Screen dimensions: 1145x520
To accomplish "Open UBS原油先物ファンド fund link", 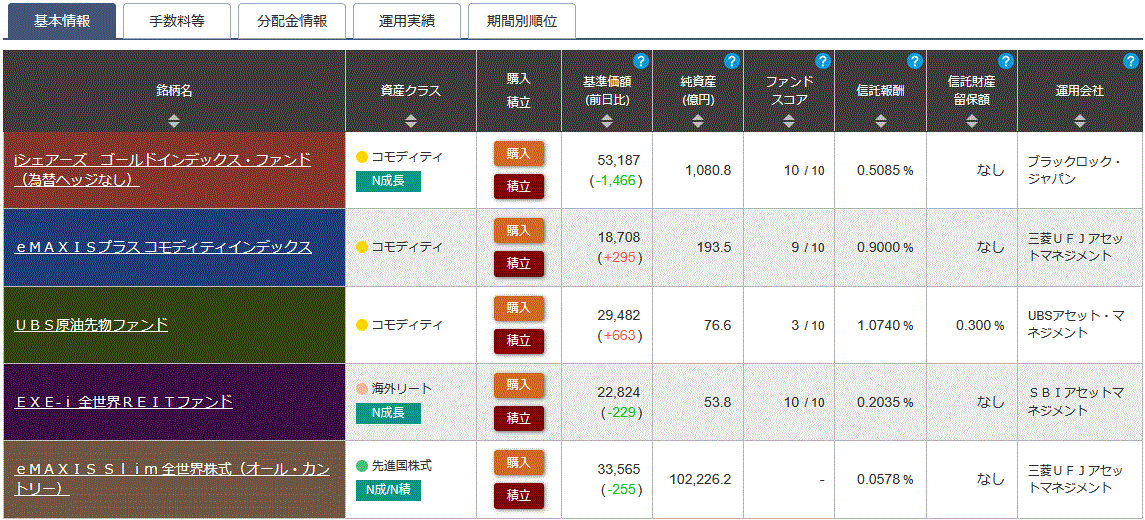I will pos(91,325).
